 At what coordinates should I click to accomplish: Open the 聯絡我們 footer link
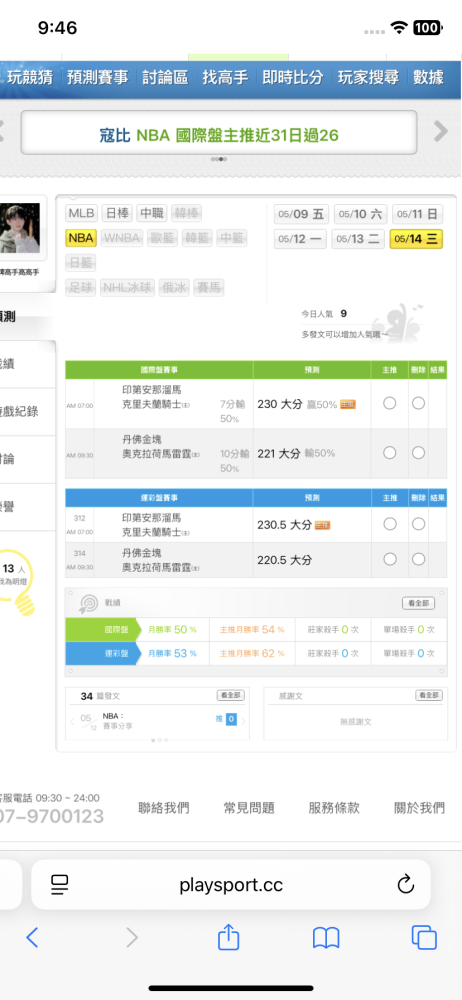coord(164,808)
